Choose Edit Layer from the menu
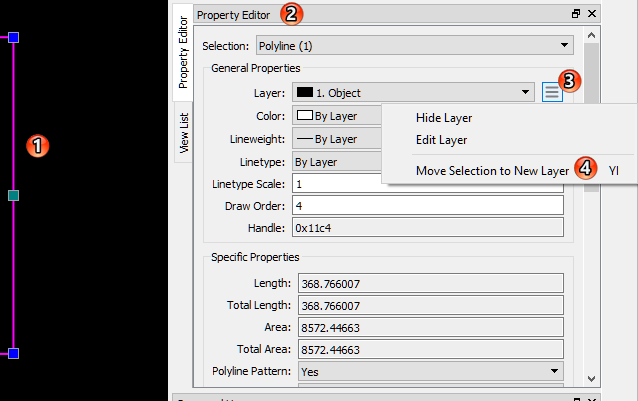The width and height of the screenshot is (638, 401). pyautogui.click(x=441, y=140)
